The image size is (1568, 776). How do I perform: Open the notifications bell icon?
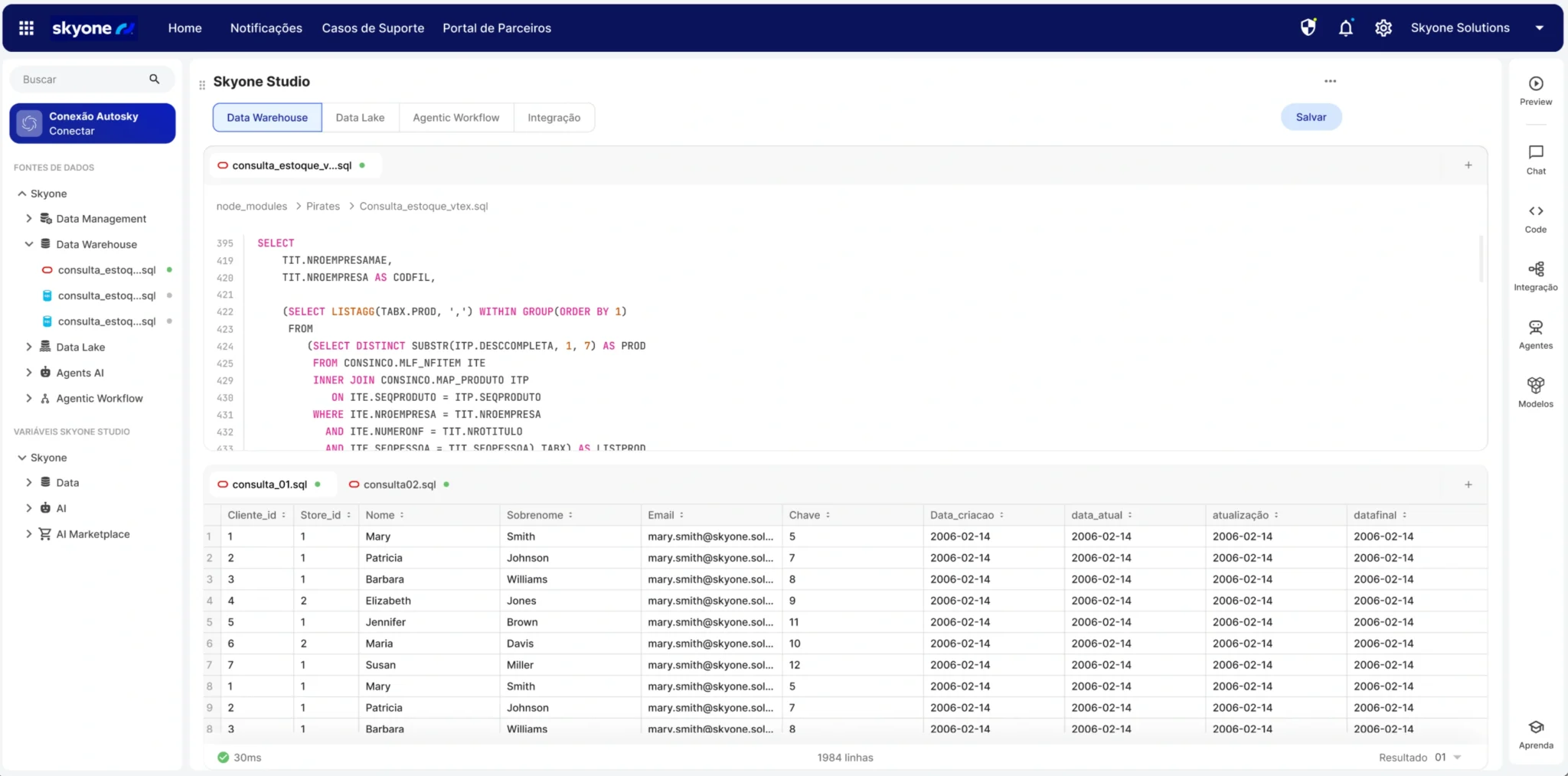pyautogui.click(x=1346, y=28)
